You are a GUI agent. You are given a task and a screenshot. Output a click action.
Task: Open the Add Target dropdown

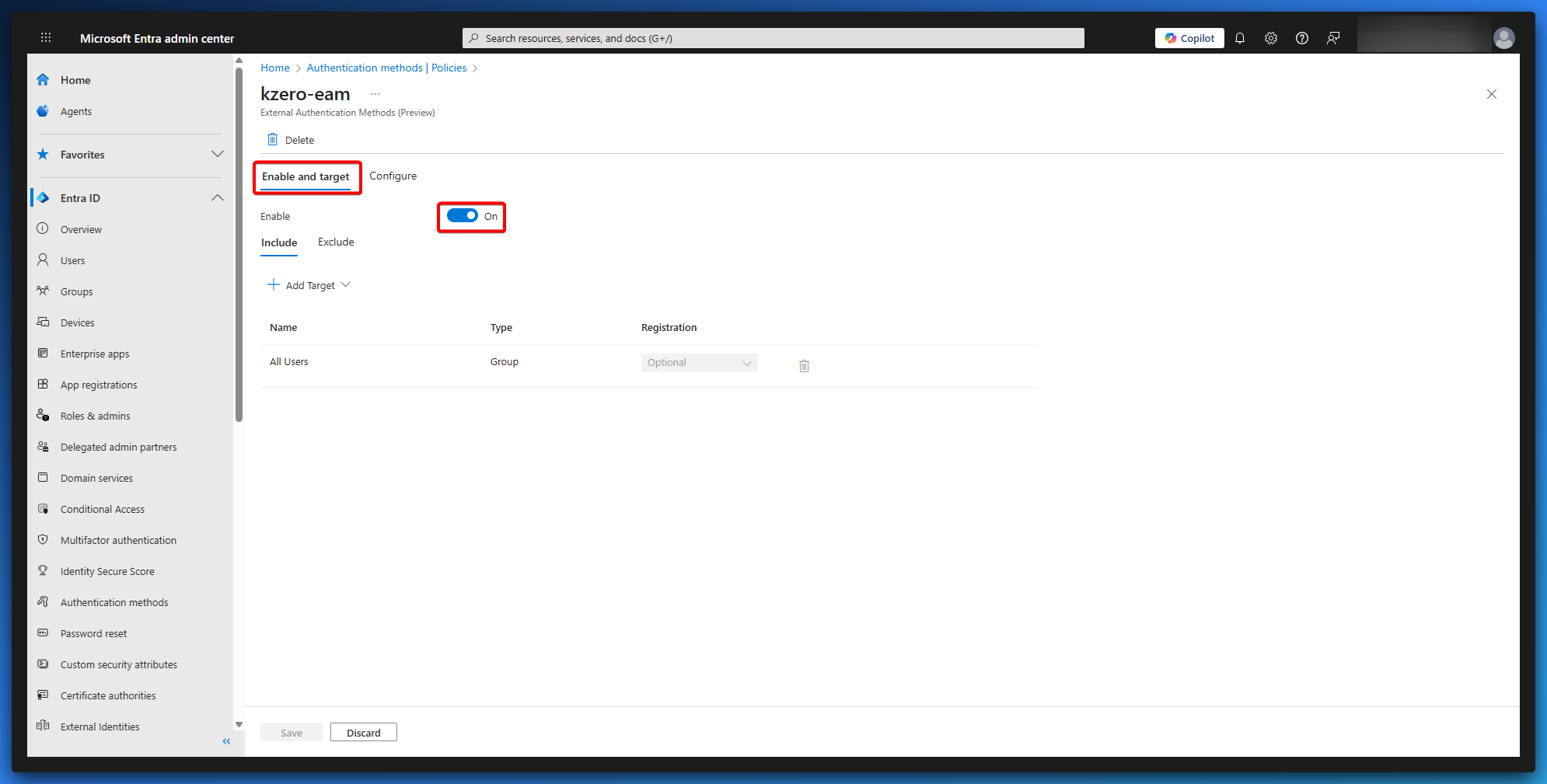(x=309, y=285)
